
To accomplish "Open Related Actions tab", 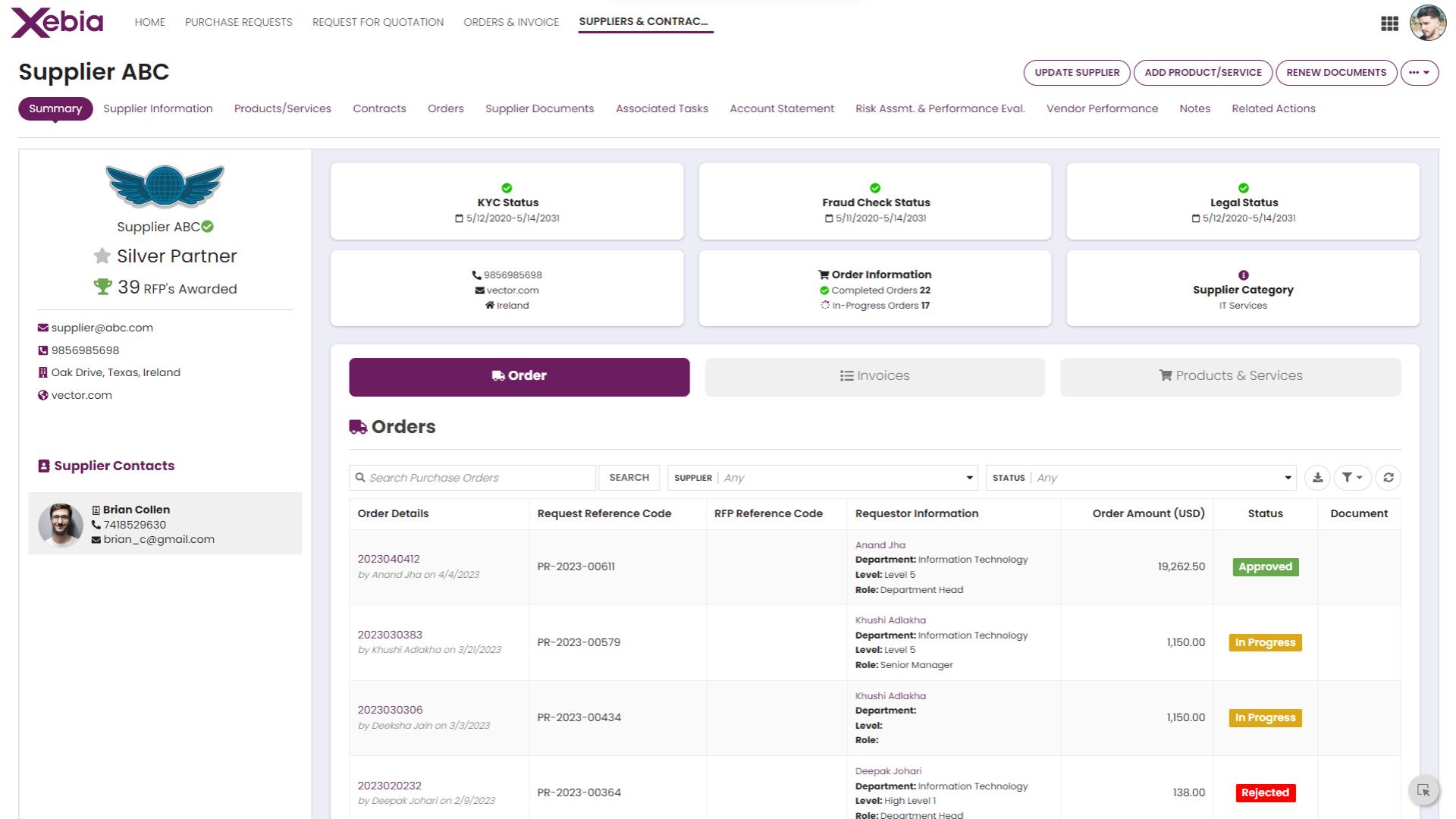I will tap(1273, 108).
